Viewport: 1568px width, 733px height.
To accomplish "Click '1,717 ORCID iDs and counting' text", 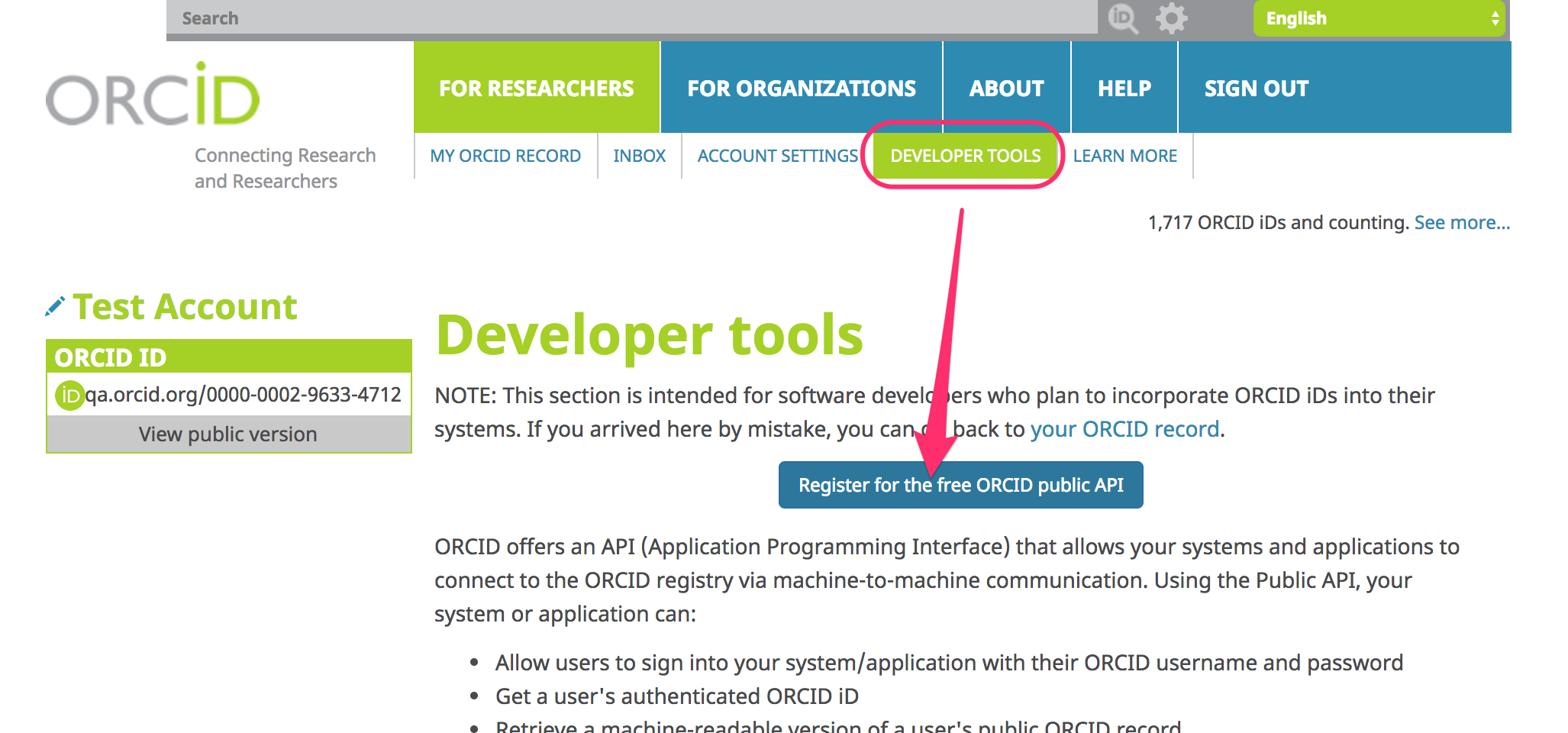I will click(x=1278, y=222).
